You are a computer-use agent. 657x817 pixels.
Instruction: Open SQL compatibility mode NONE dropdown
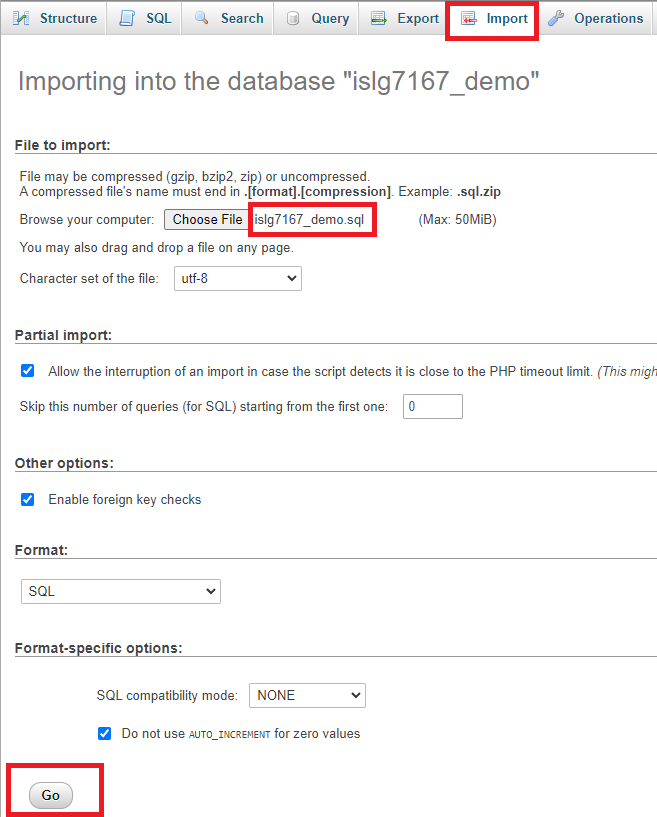click(307, 696)
